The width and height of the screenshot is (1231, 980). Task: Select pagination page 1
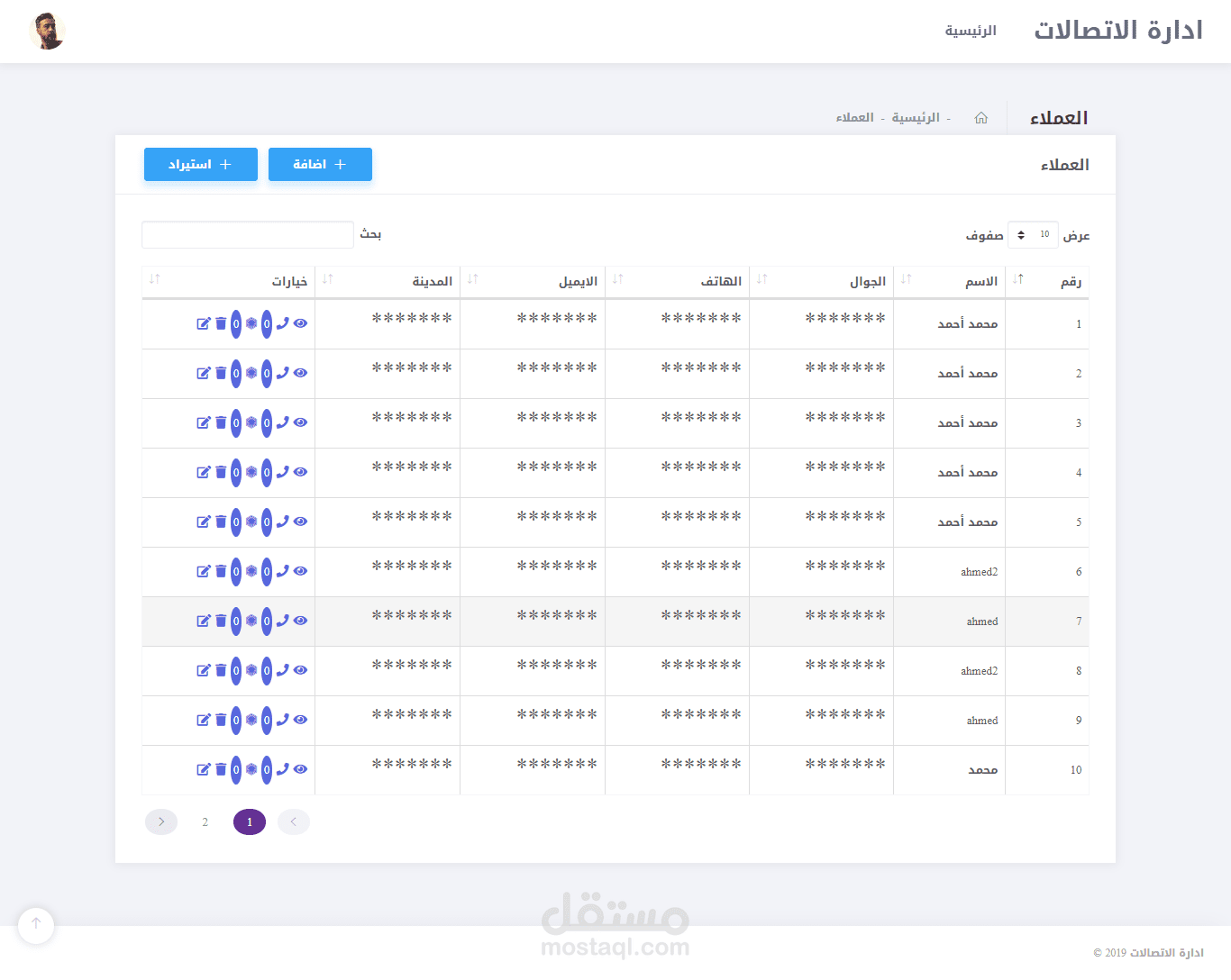coord(250,821)
